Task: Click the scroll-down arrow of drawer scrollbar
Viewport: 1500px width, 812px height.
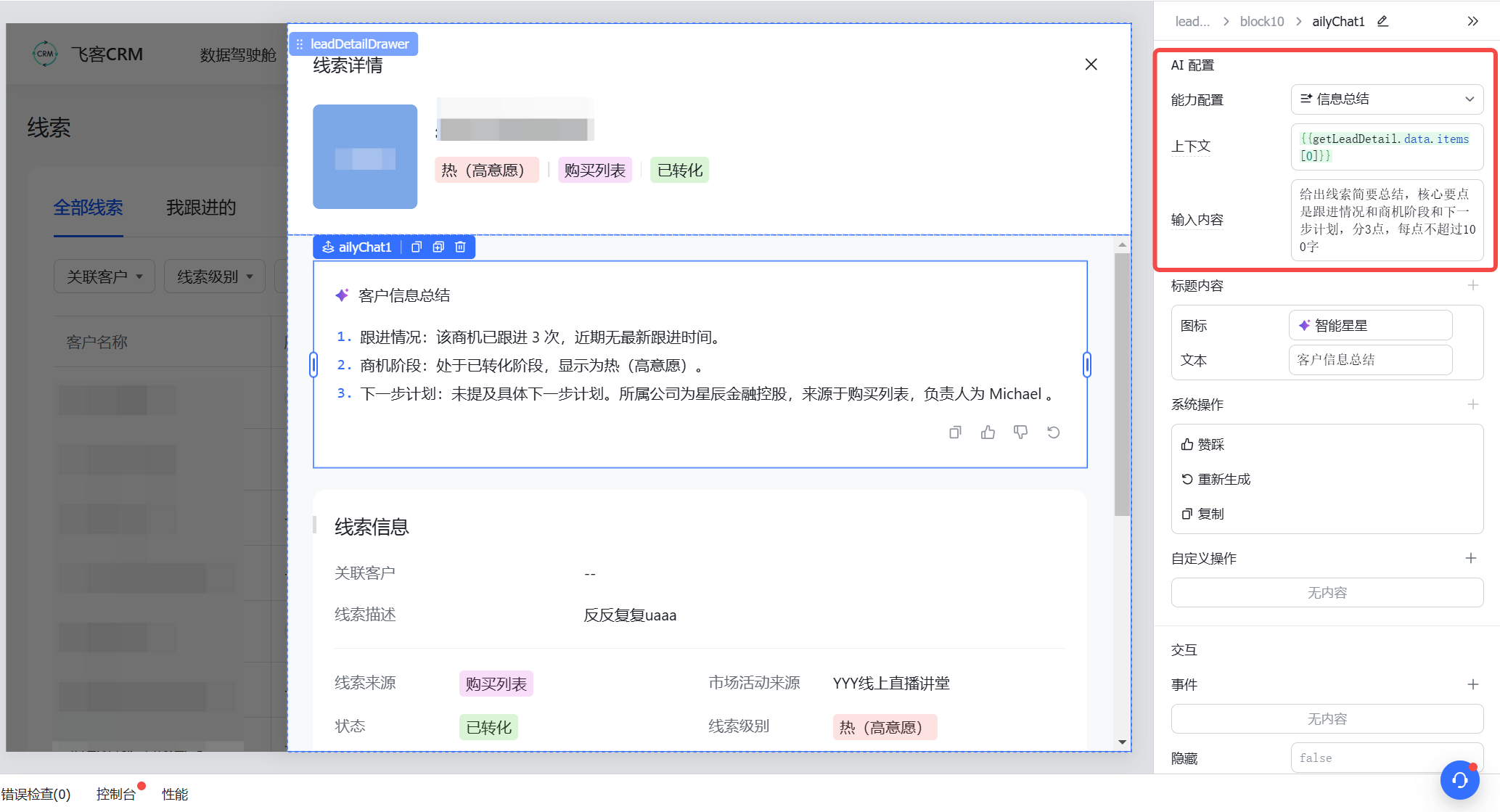Action: click(x=1123, y=742)
